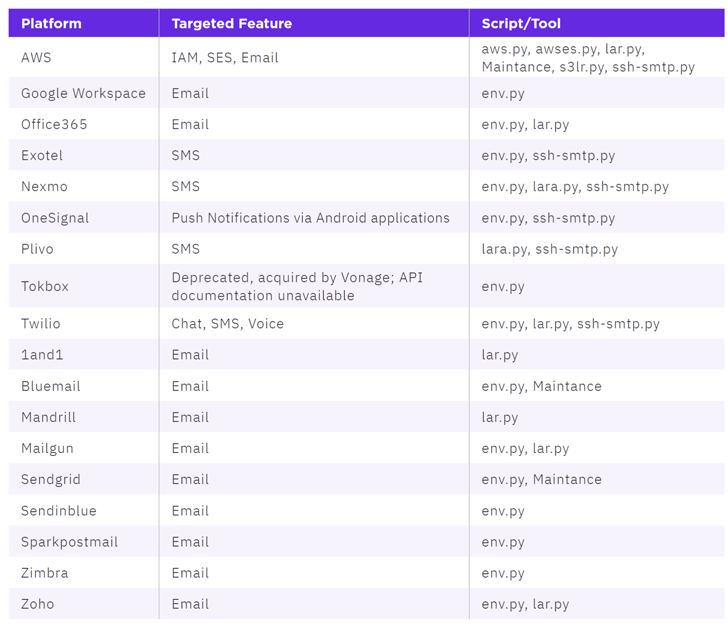Click the OneSignal platform name
Image resolution: width=728 pixels, height=627 pixels.
coord(55,218)
